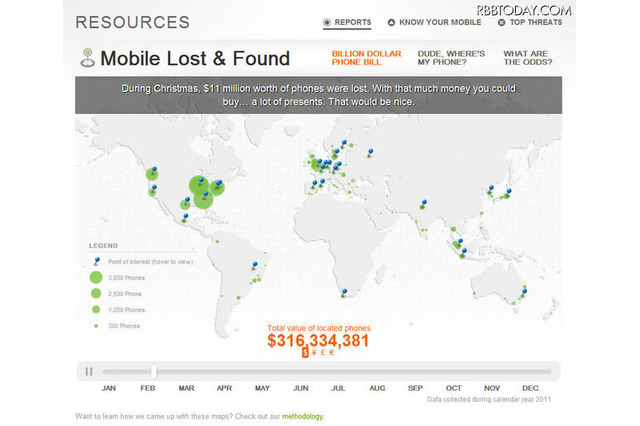Screen dimensions: 640x426
Task: Click the Mobile Lost & Found map-pin icon
Action: pyautogui.click(x=88, y=58)
